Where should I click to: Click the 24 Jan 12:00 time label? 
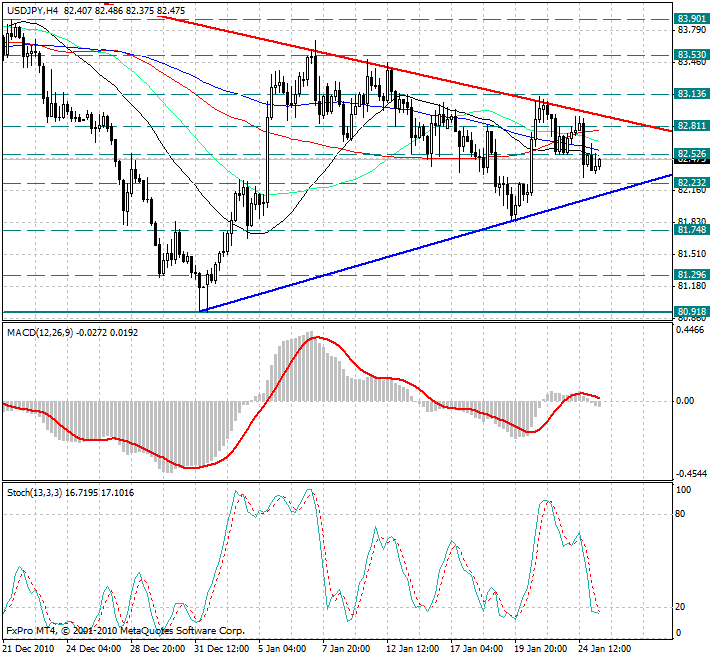(606, 649)
